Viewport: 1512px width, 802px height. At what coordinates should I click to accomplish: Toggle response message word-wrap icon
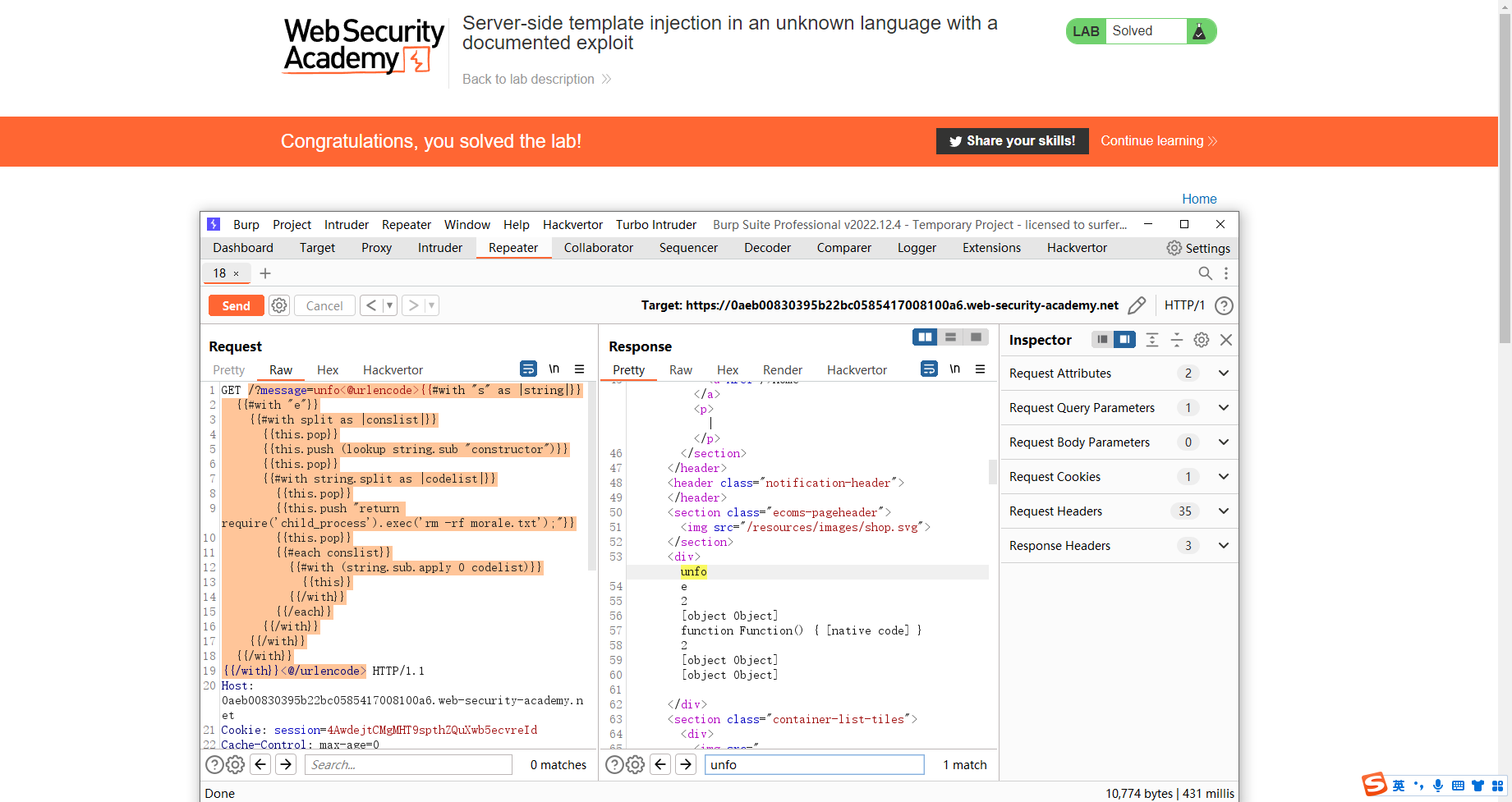coord(929,369)
